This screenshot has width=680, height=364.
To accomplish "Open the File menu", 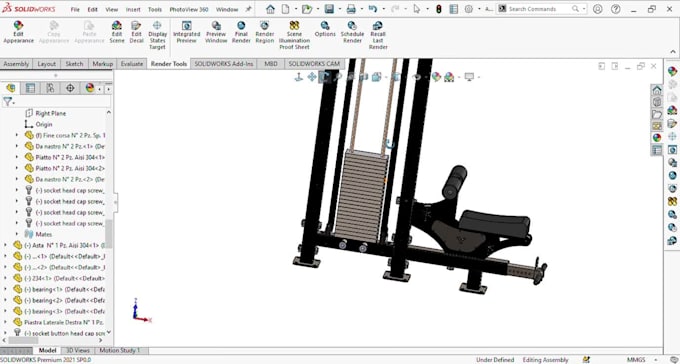I will click(x=75, y=9).
